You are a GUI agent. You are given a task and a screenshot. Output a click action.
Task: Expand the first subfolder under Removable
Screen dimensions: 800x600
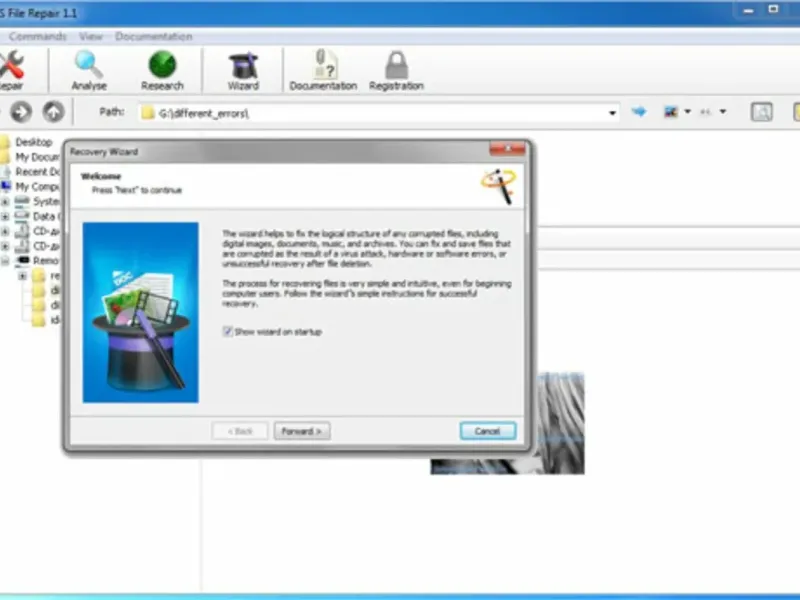tap(22, 276)
